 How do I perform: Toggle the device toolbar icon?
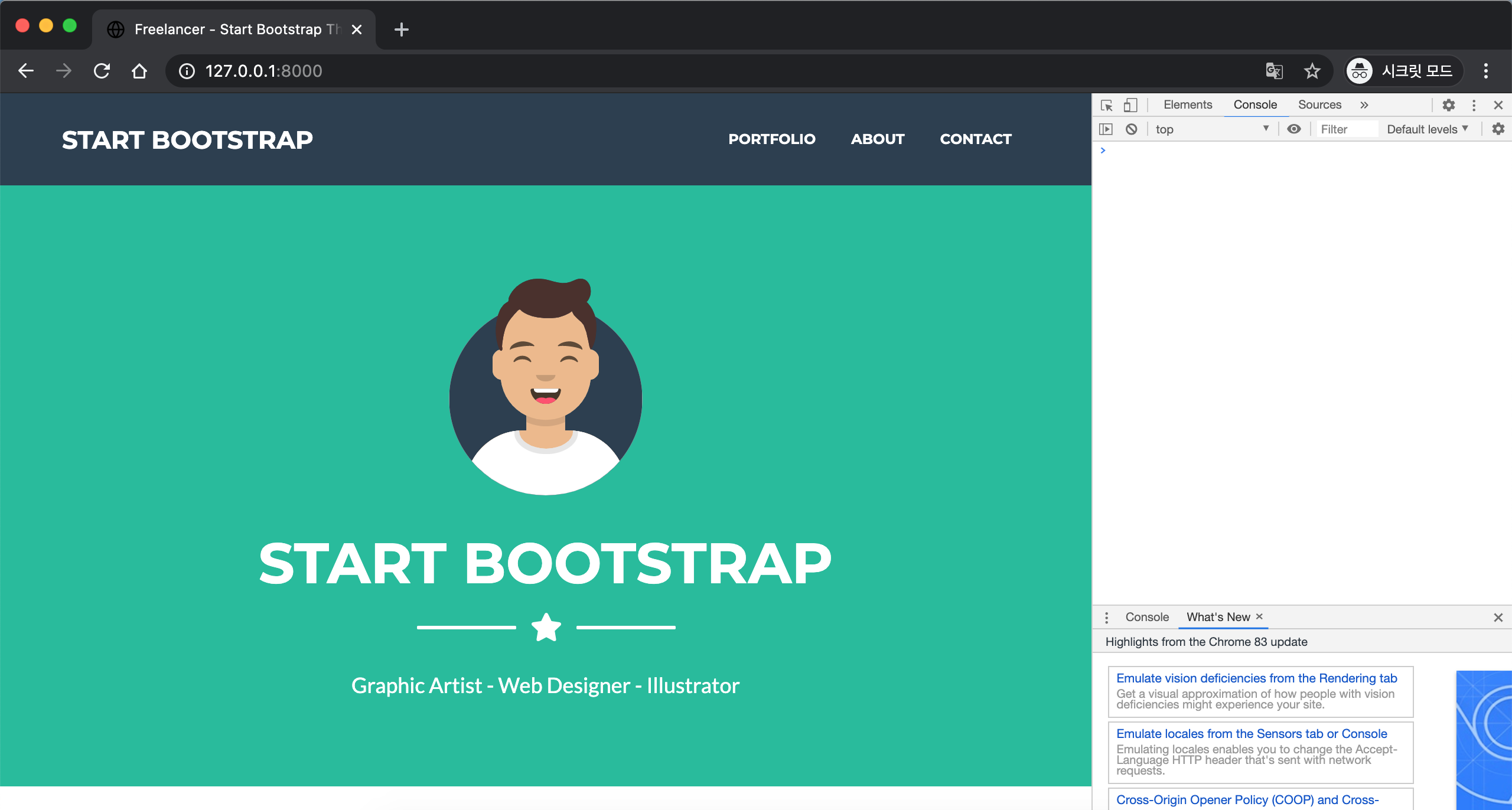tap(1130, 105)
